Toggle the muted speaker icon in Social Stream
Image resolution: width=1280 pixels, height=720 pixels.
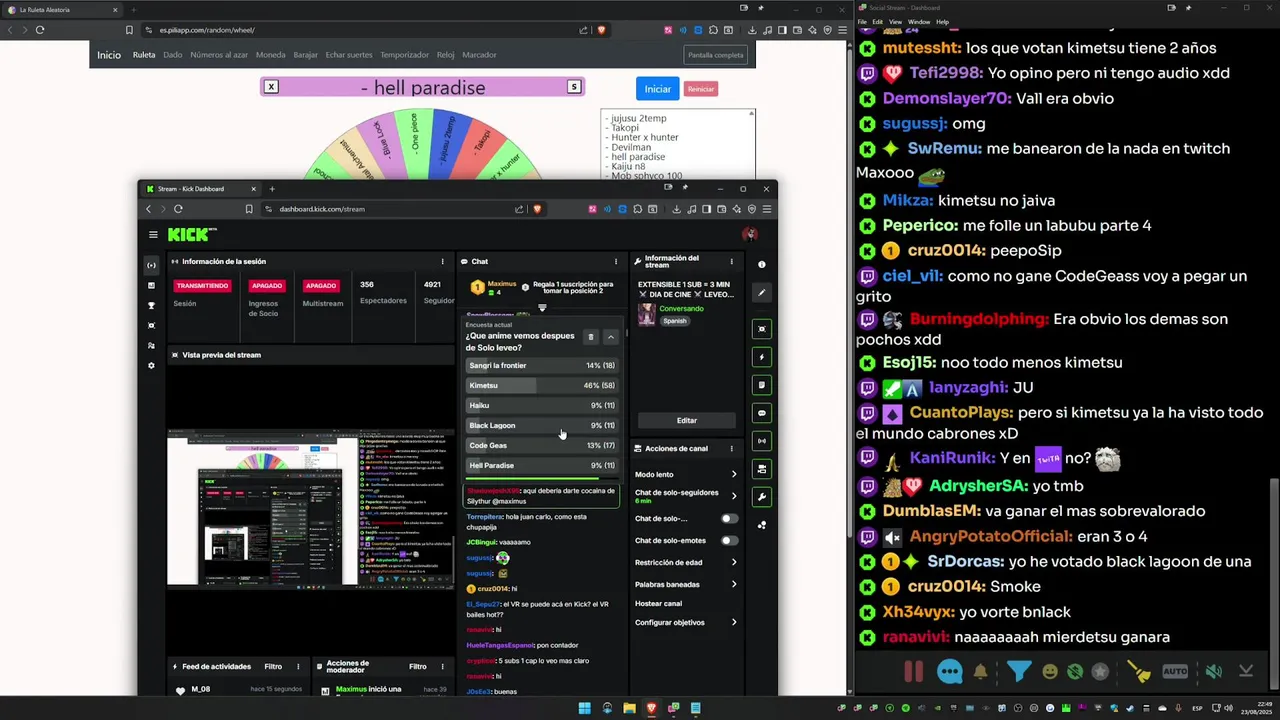click(1214, 672)
